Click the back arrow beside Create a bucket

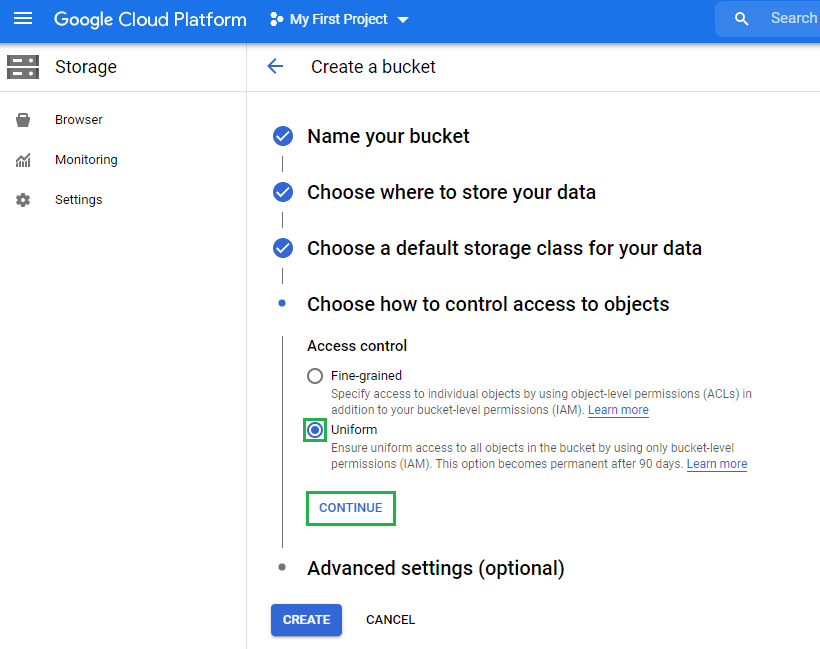(275, 67)
